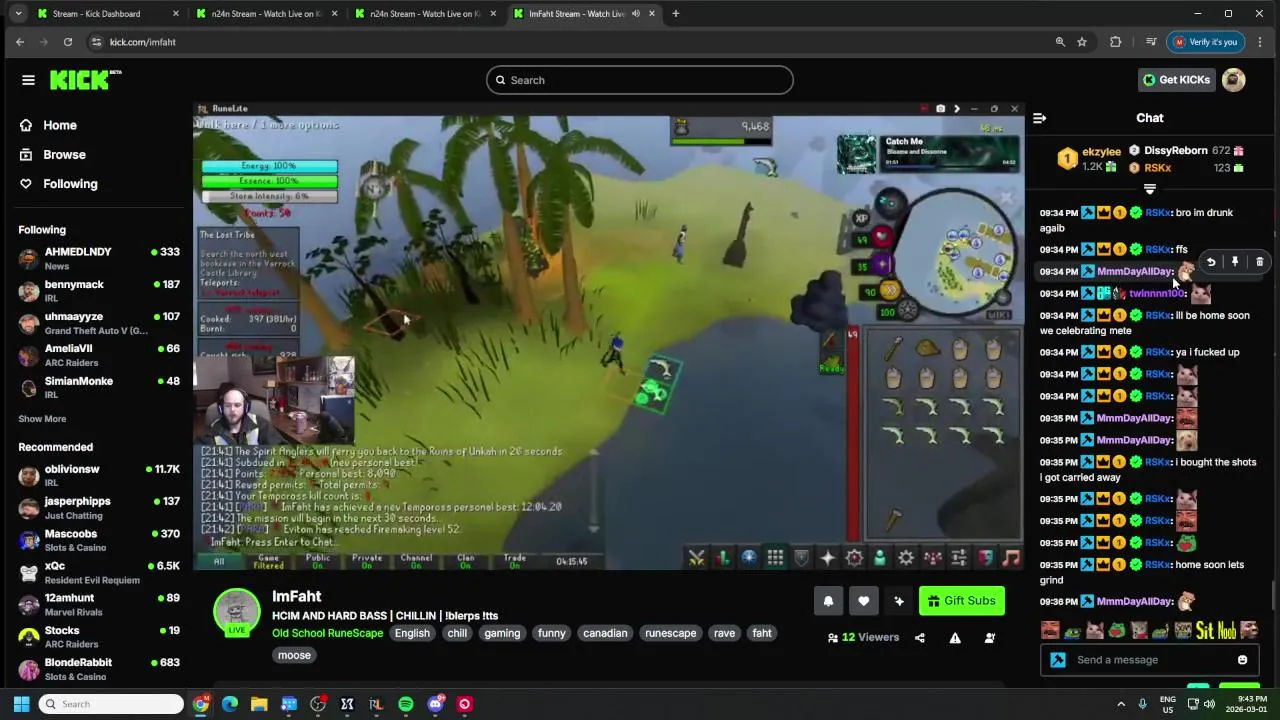Open bennymack channel in sidebar
Viewport: 1280px width, 720px height.
[x=98, y=291]
